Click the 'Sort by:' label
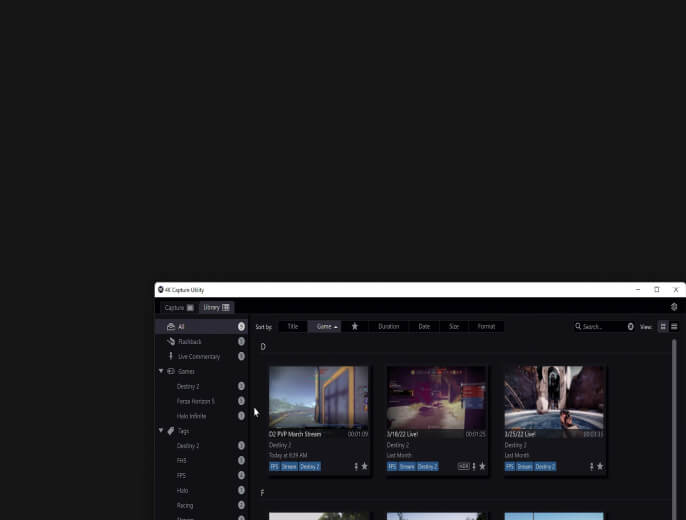Image resolution: width=686 pixels, height=520 pixels. coord(264,327)
